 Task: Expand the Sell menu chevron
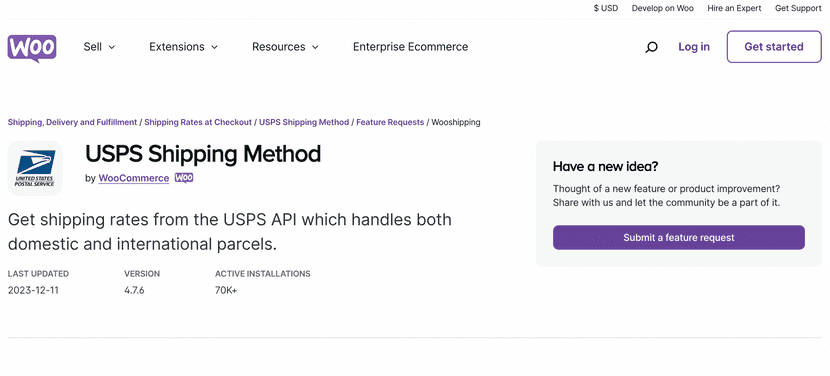(112, 47)
